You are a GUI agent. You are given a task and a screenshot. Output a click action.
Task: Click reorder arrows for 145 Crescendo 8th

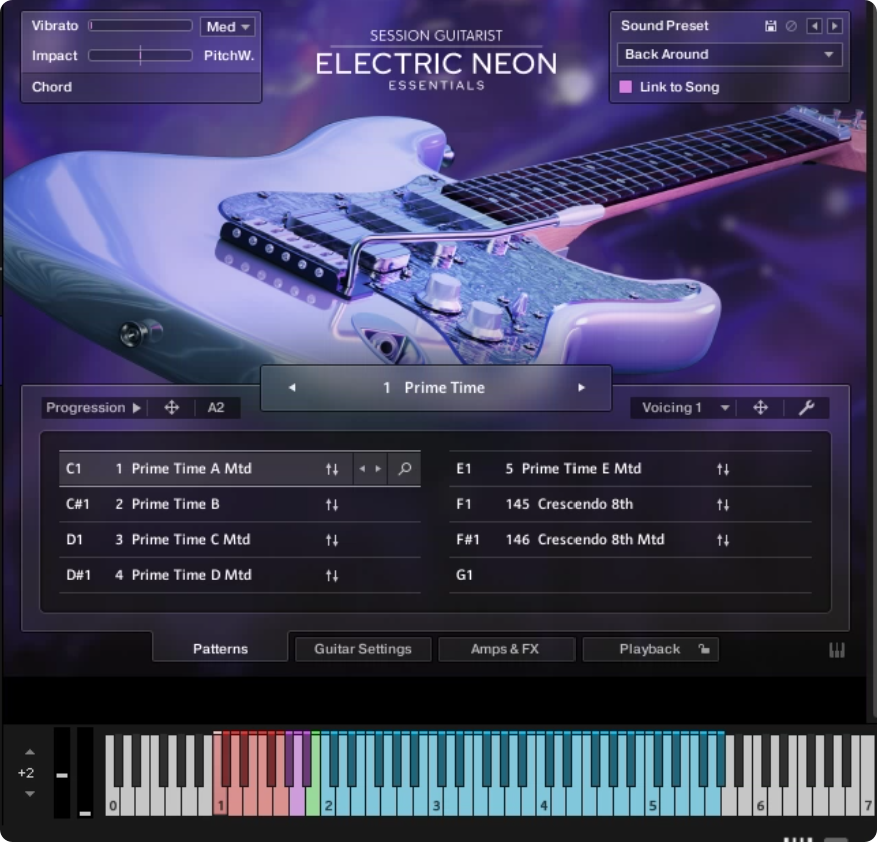[x=723, y=505]
